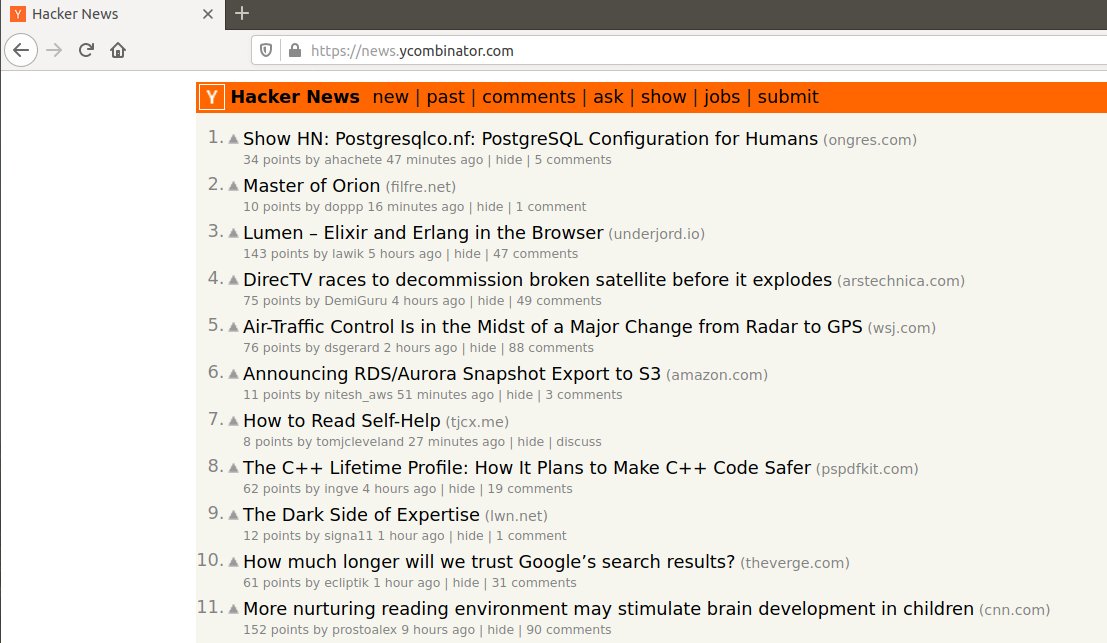
Task: Click the Hacker News title link
Action: coord(295,97)
